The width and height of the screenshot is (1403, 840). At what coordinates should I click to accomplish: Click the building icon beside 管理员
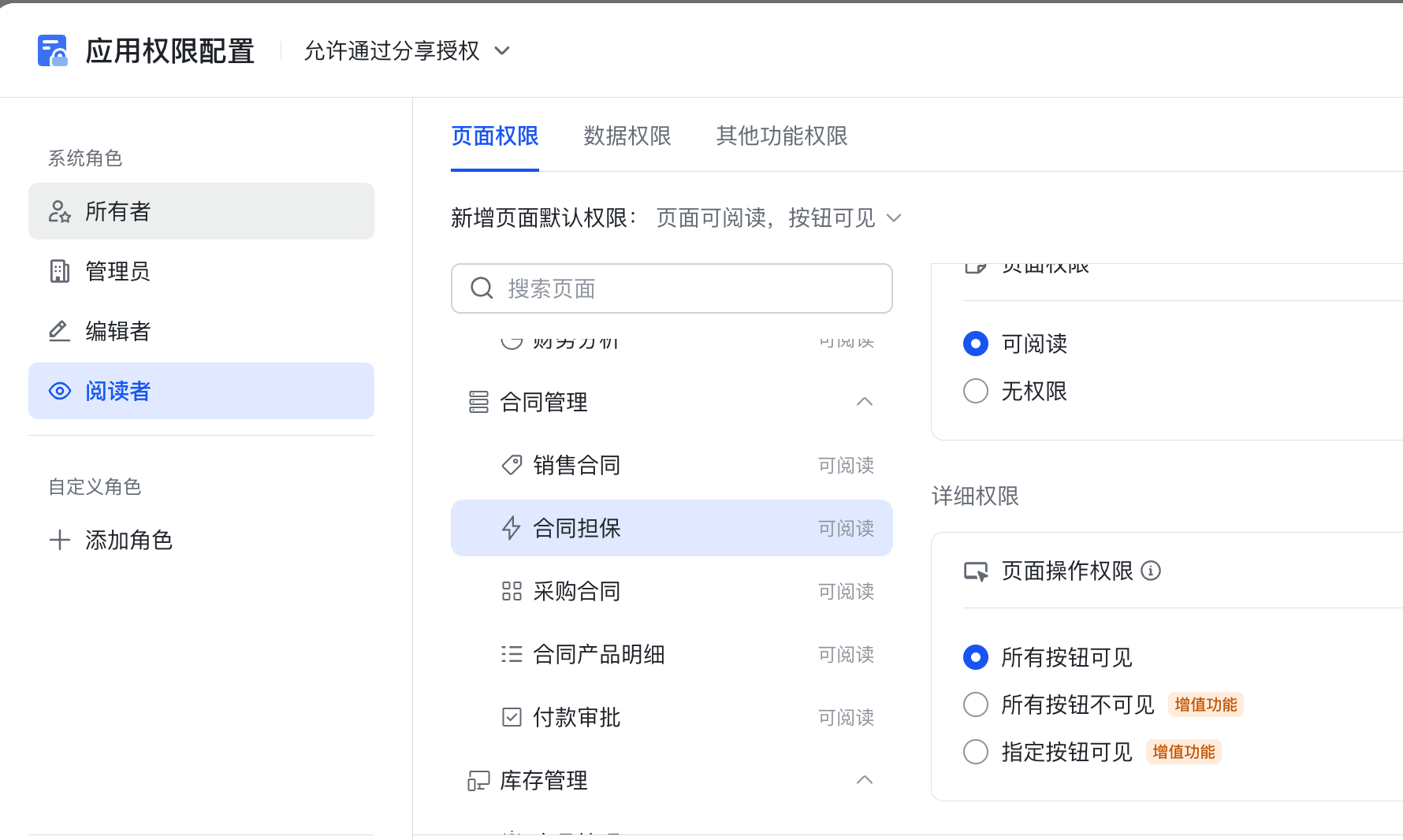(x=59, y=271)
